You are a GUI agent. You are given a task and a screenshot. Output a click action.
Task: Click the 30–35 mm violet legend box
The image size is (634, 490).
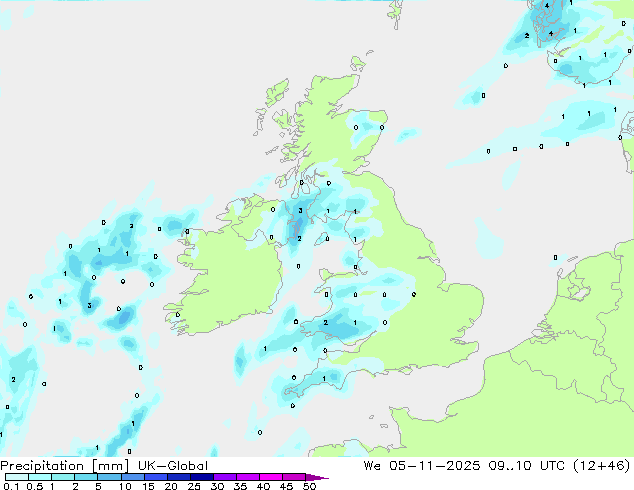coord(224,477)
